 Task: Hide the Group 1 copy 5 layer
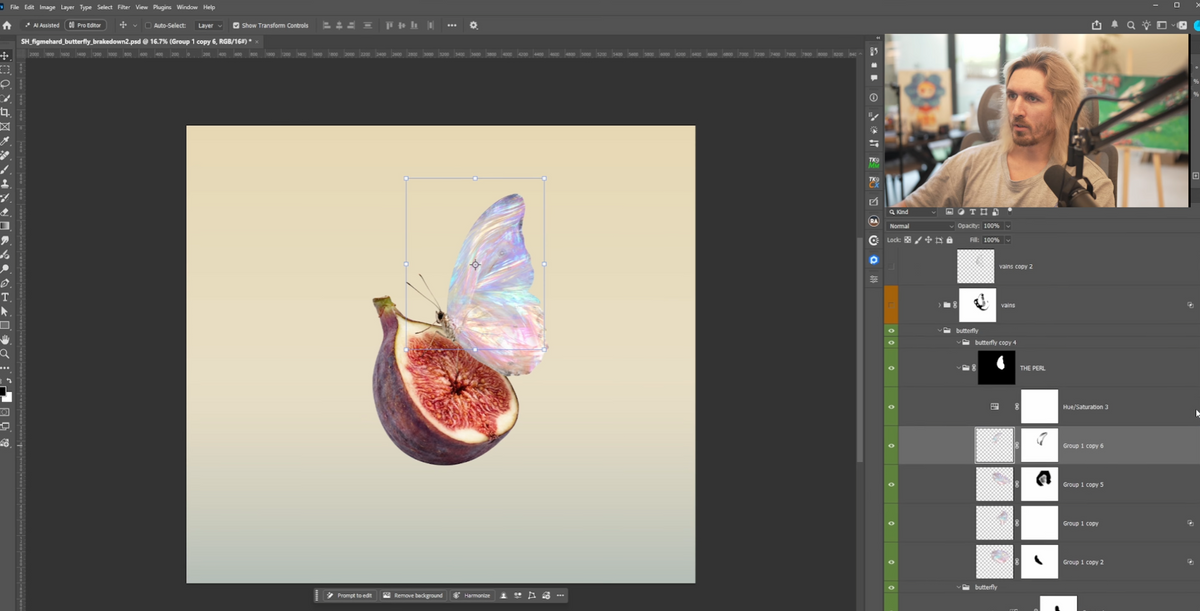coord(891,484)
